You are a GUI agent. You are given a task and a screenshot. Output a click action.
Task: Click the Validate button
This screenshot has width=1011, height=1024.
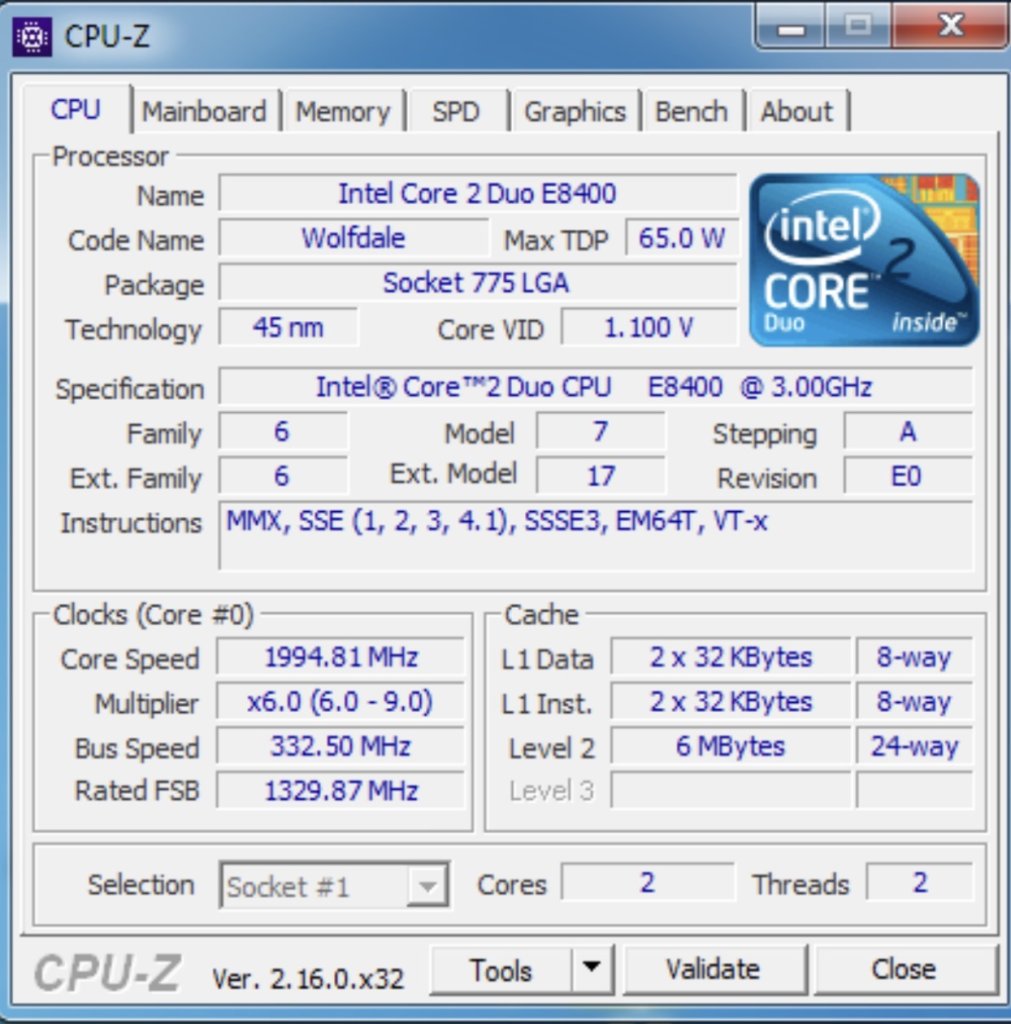point(713,968)
